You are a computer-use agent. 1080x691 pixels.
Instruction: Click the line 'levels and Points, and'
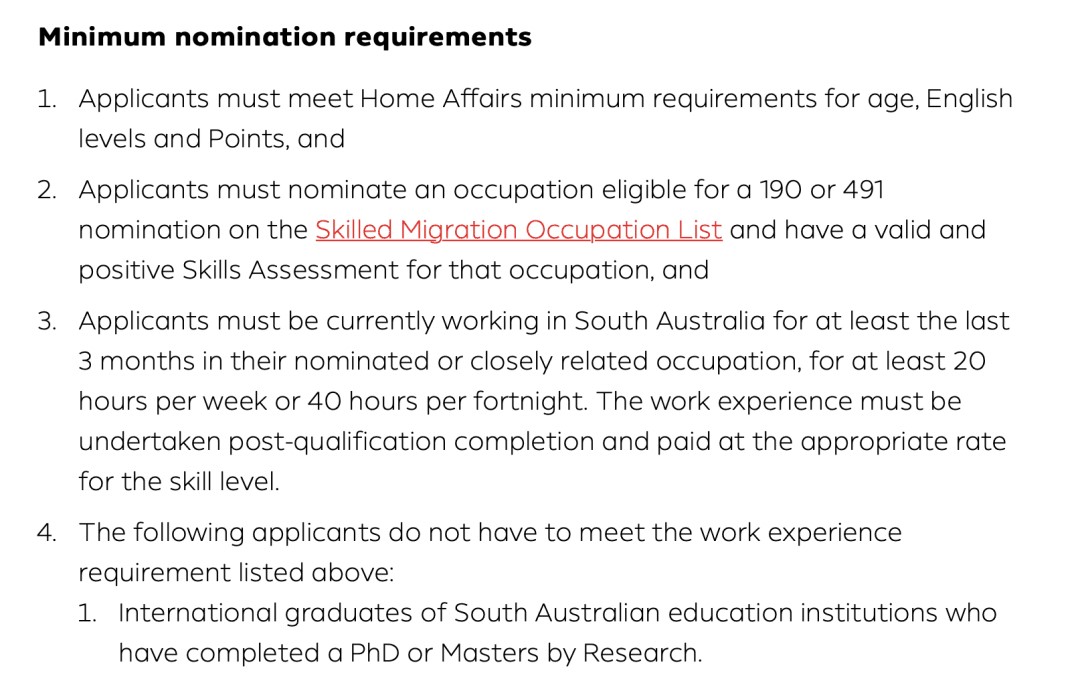pos(211,139)
